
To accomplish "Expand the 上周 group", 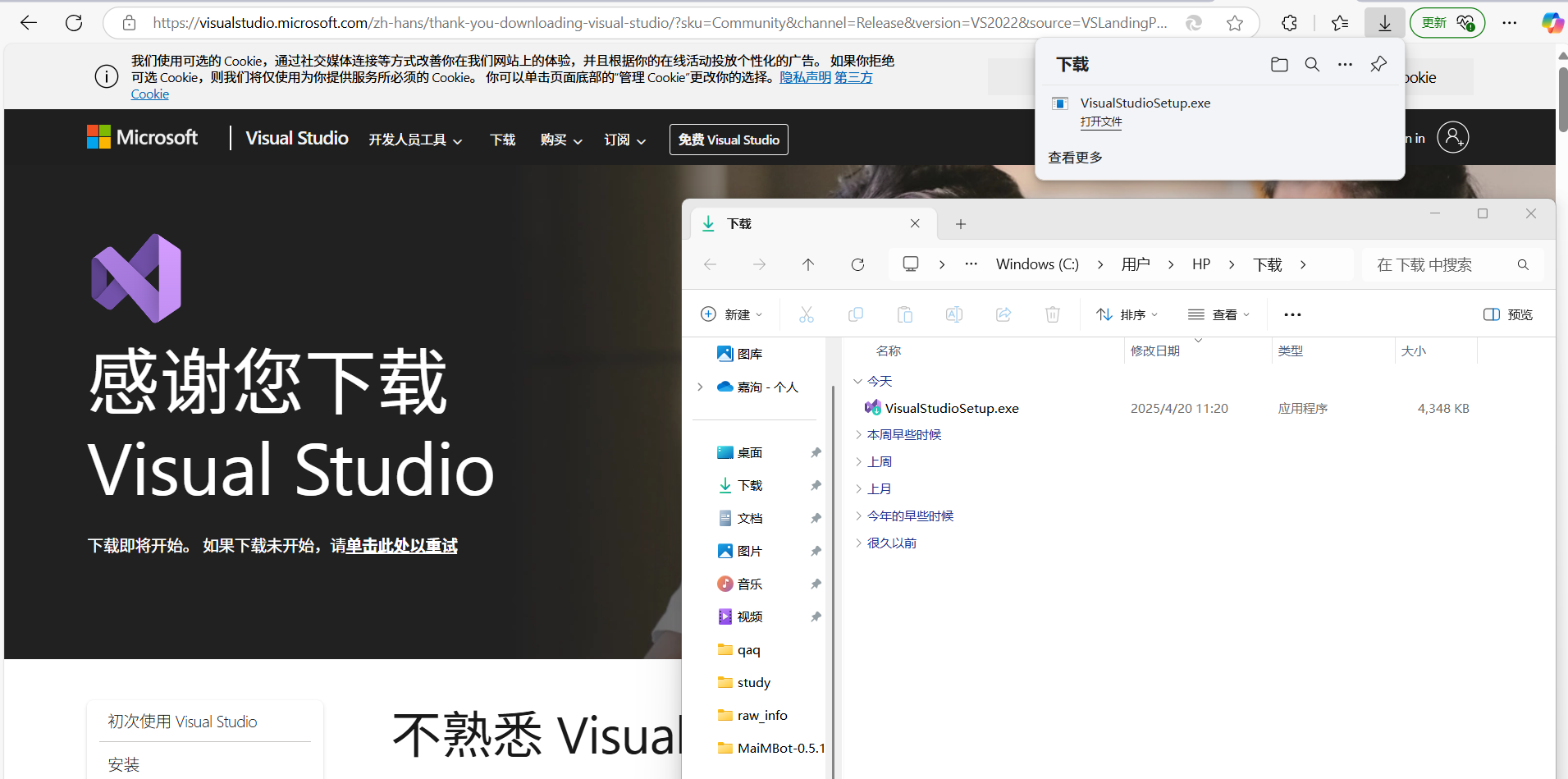I will click(x=858, y=462).
